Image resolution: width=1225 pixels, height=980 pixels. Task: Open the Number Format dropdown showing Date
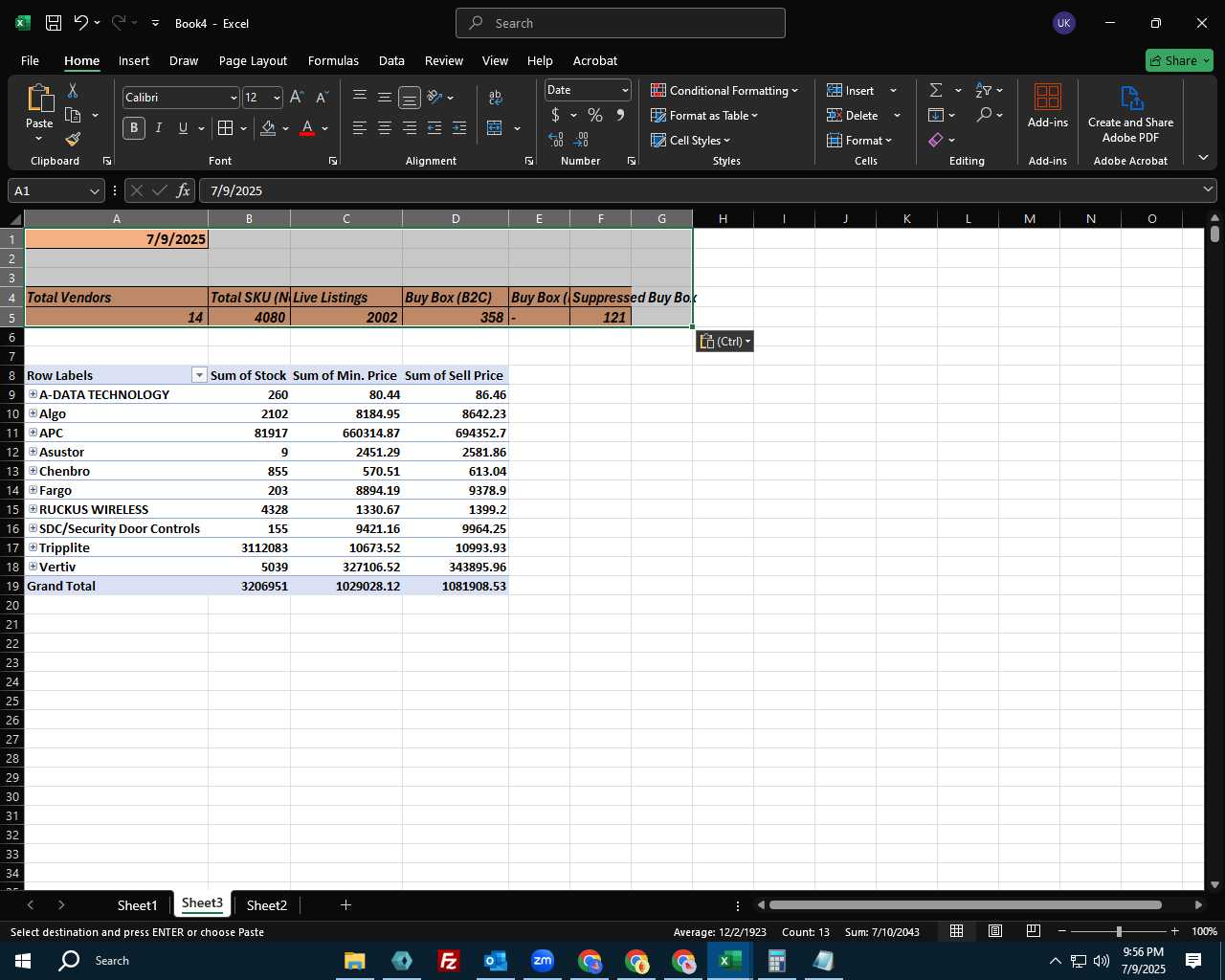click(x=625, y=90)
